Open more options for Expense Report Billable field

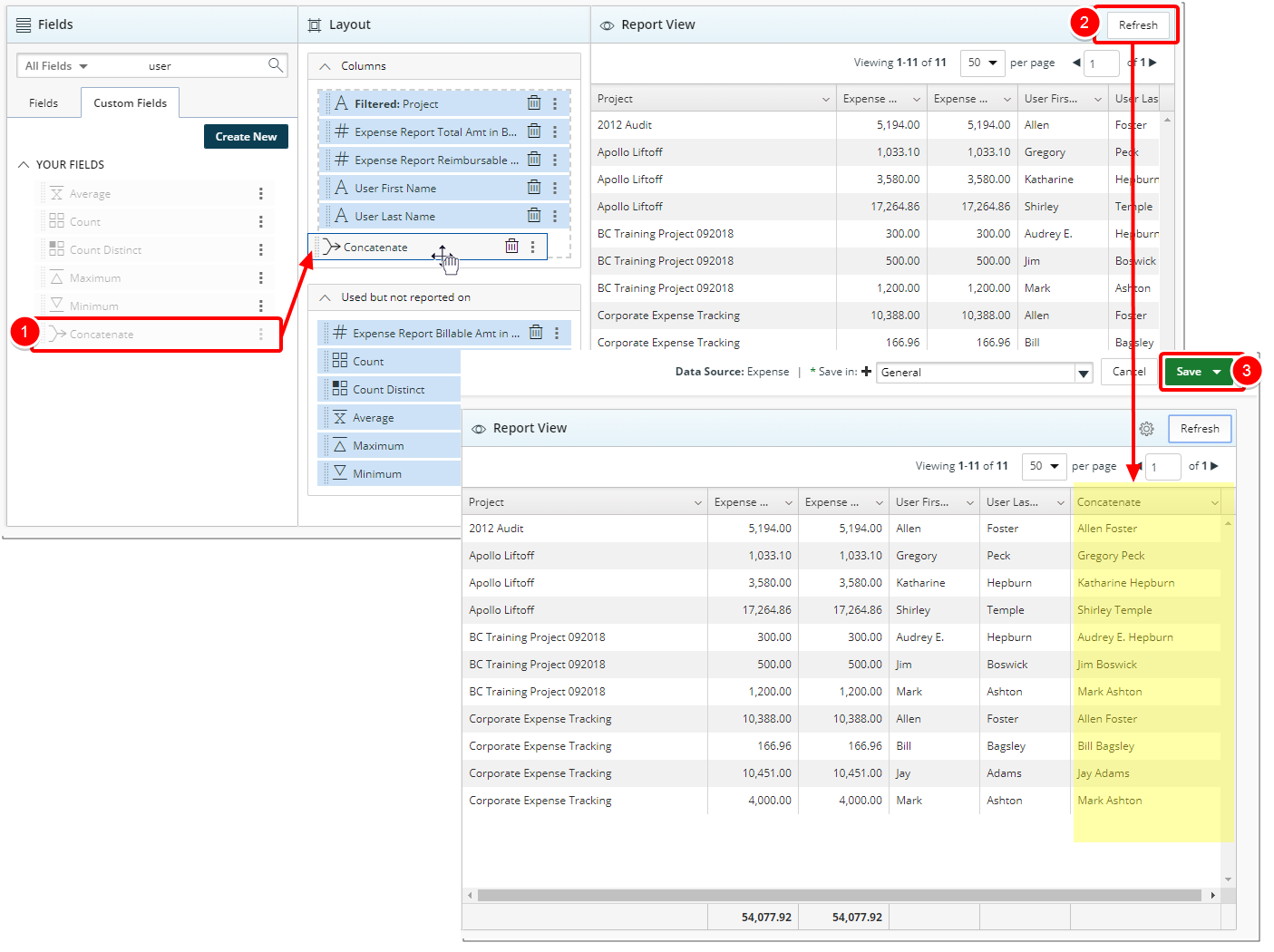coord(557,333)
